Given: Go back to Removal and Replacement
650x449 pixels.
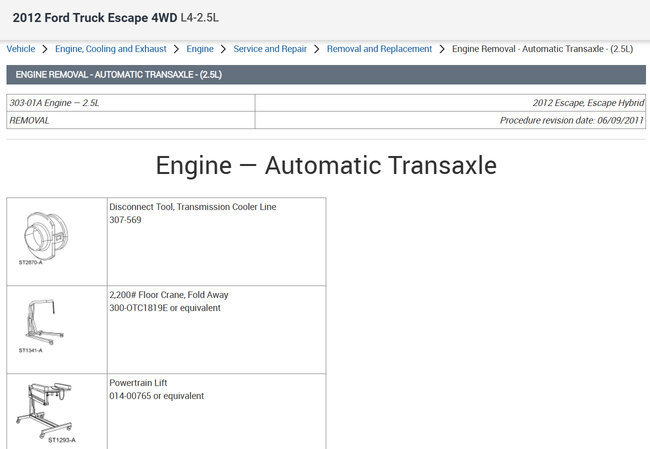Looking at the screenshot, I should click(379, 49).
